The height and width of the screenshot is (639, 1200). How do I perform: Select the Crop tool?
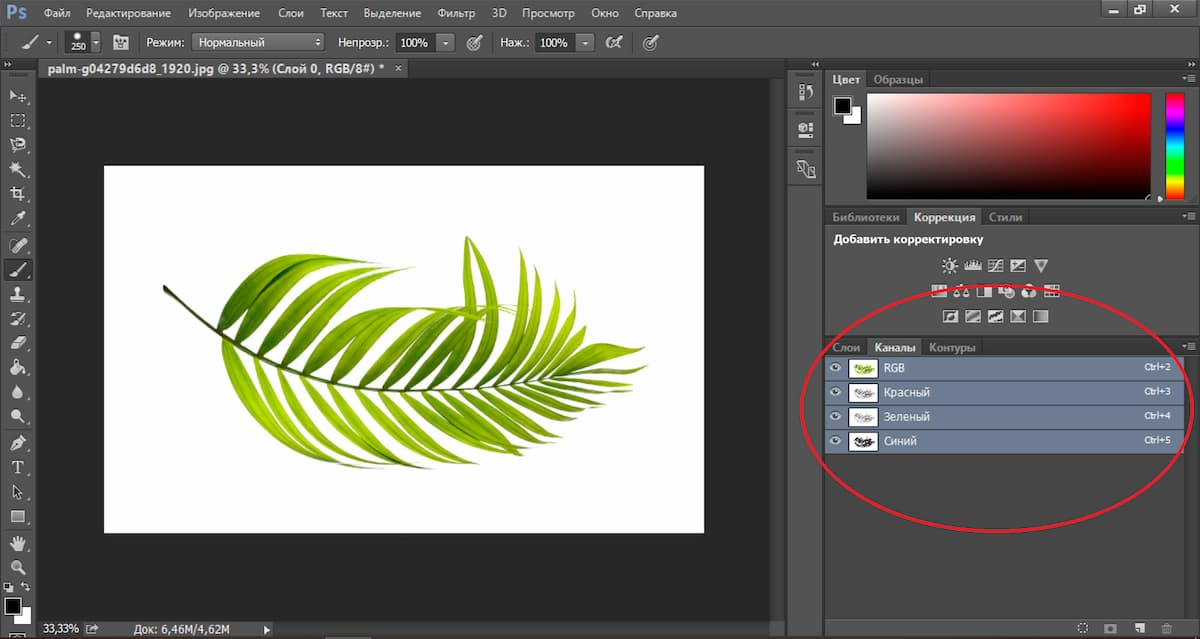[18, 194]
